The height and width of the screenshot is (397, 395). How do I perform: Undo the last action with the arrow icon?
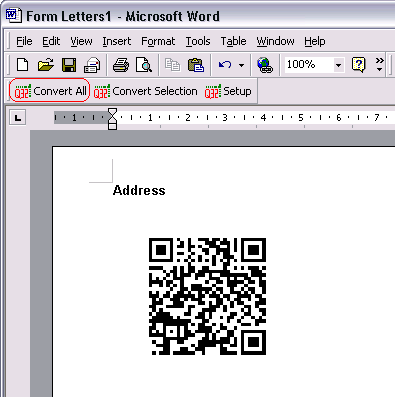coord(225,64)
